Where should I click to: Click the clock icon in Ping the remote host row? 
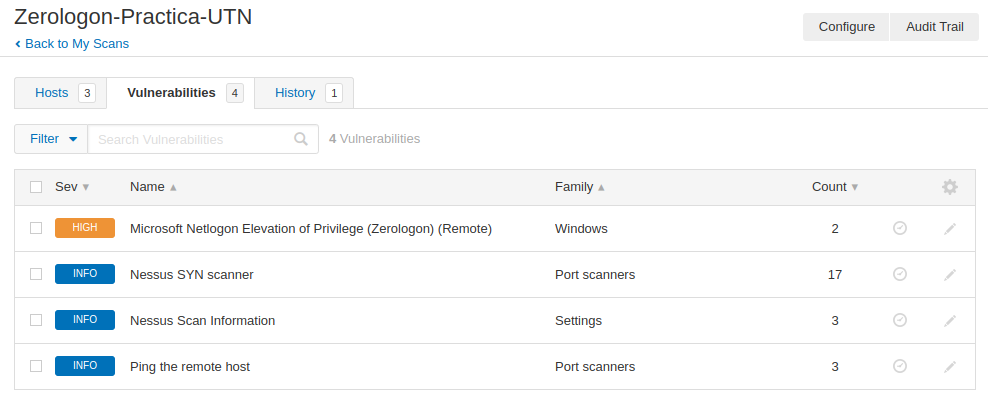(900, 366)
